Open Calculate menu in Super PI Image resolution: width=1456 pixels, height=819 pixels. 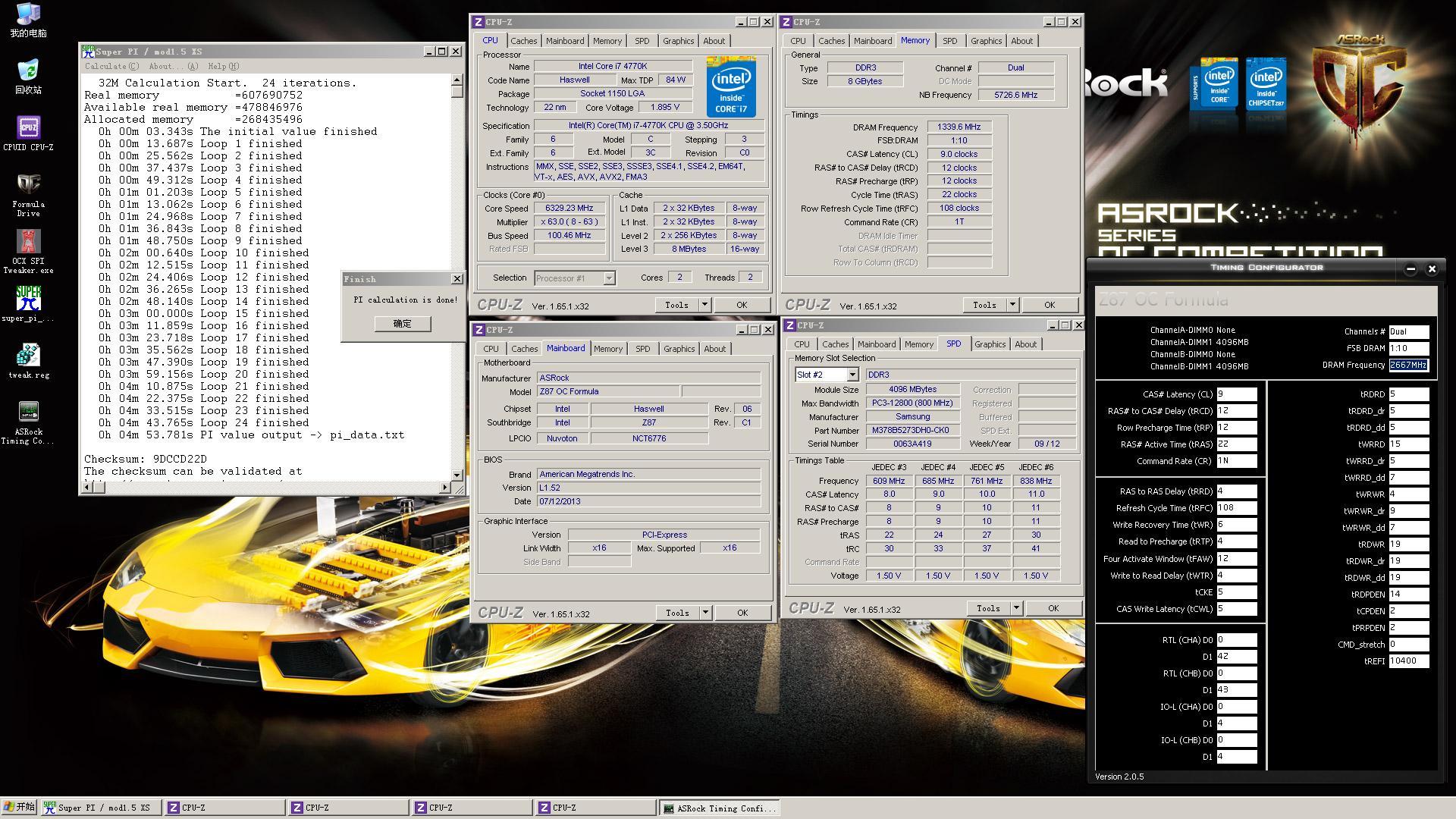coord(111,67)
